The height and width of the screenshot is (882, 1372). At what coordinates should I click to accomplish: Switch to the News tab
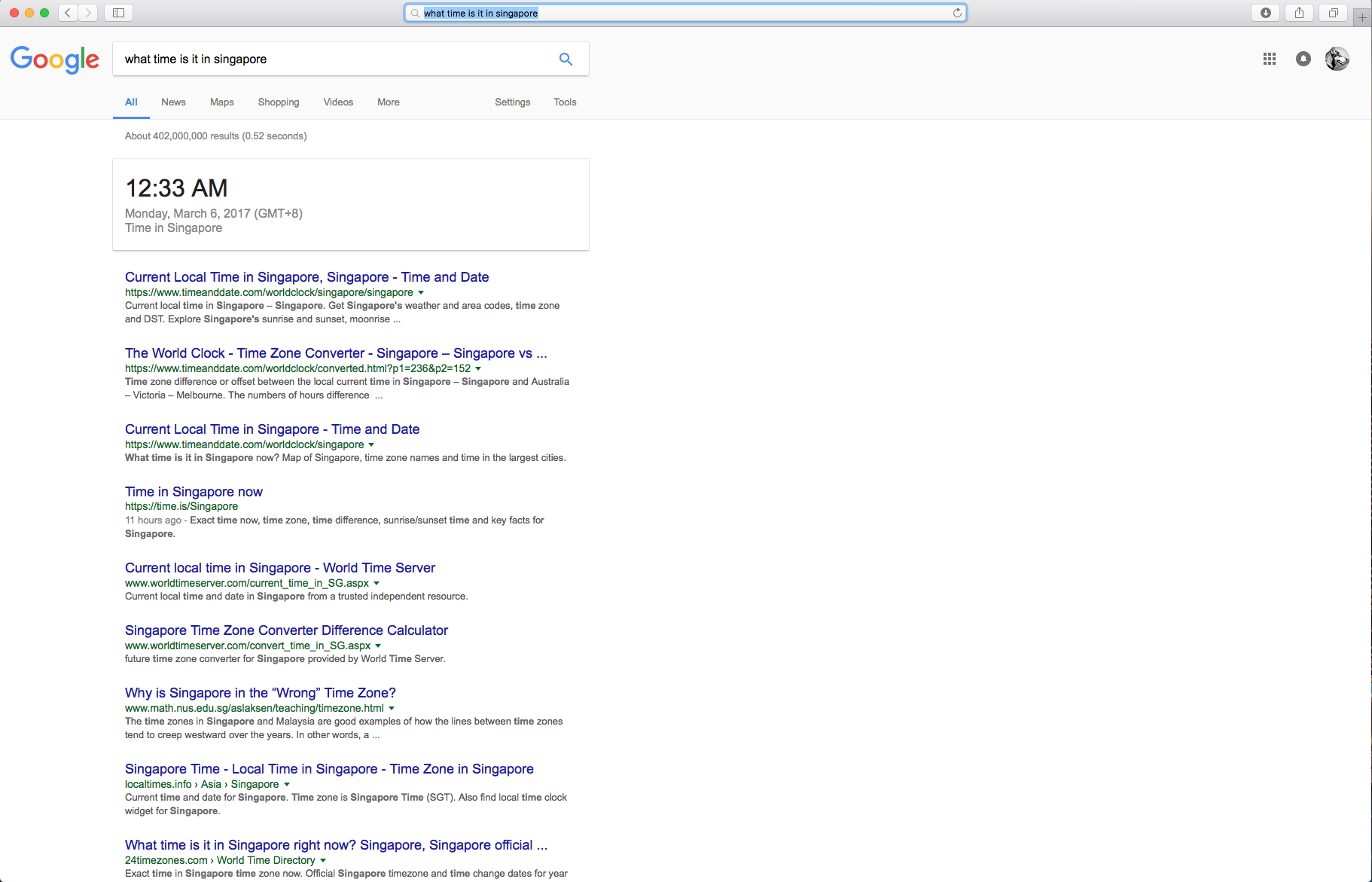pyautogui.click(x=173, y=102)
